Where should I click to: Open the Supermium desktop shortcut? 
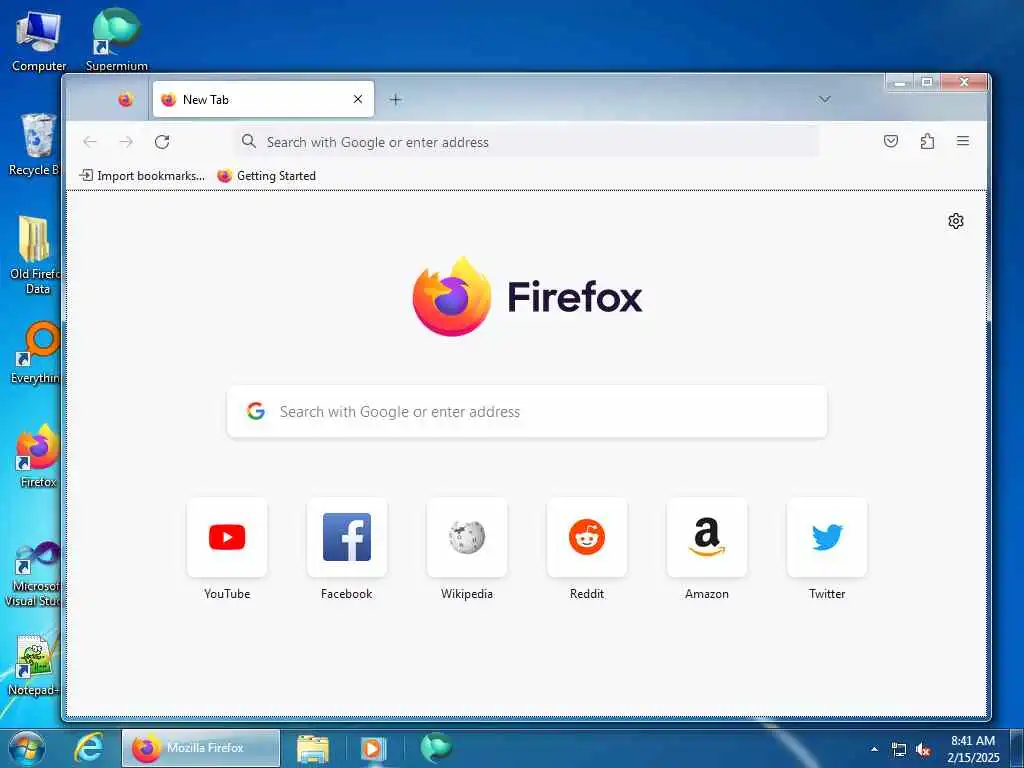pyautogui.click(x=116, y=39)
